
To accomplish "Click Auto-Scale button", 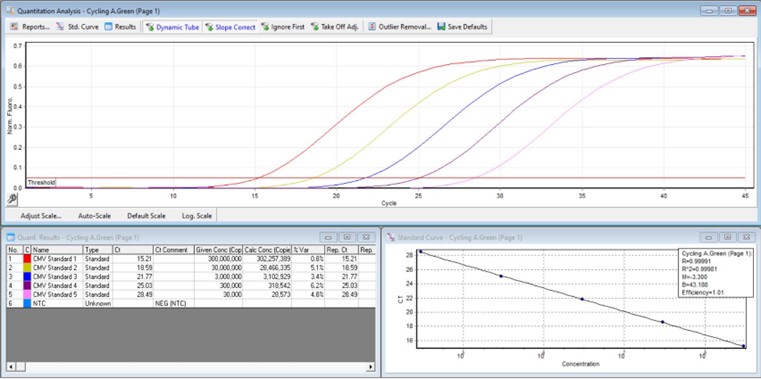I will (95, 215).
